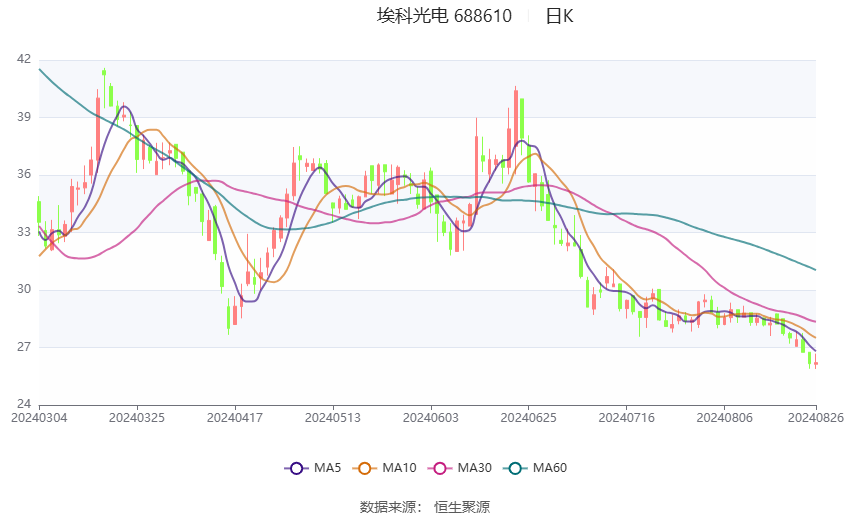Viewport: 850px width, 517px height.
Task: Toggle the MA5 legend series
Action: 313,468
